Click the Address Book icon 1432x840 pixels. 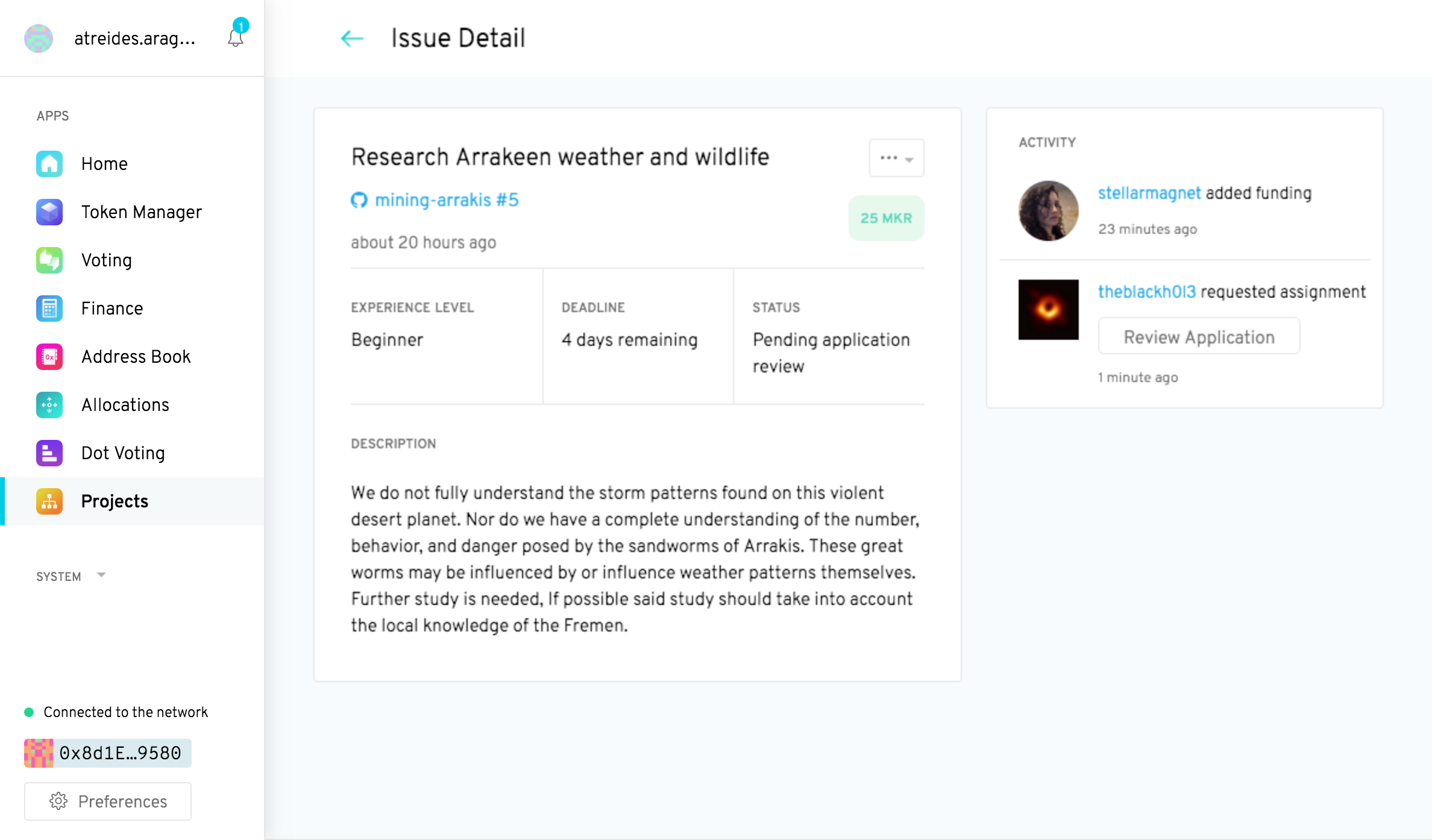49,357
